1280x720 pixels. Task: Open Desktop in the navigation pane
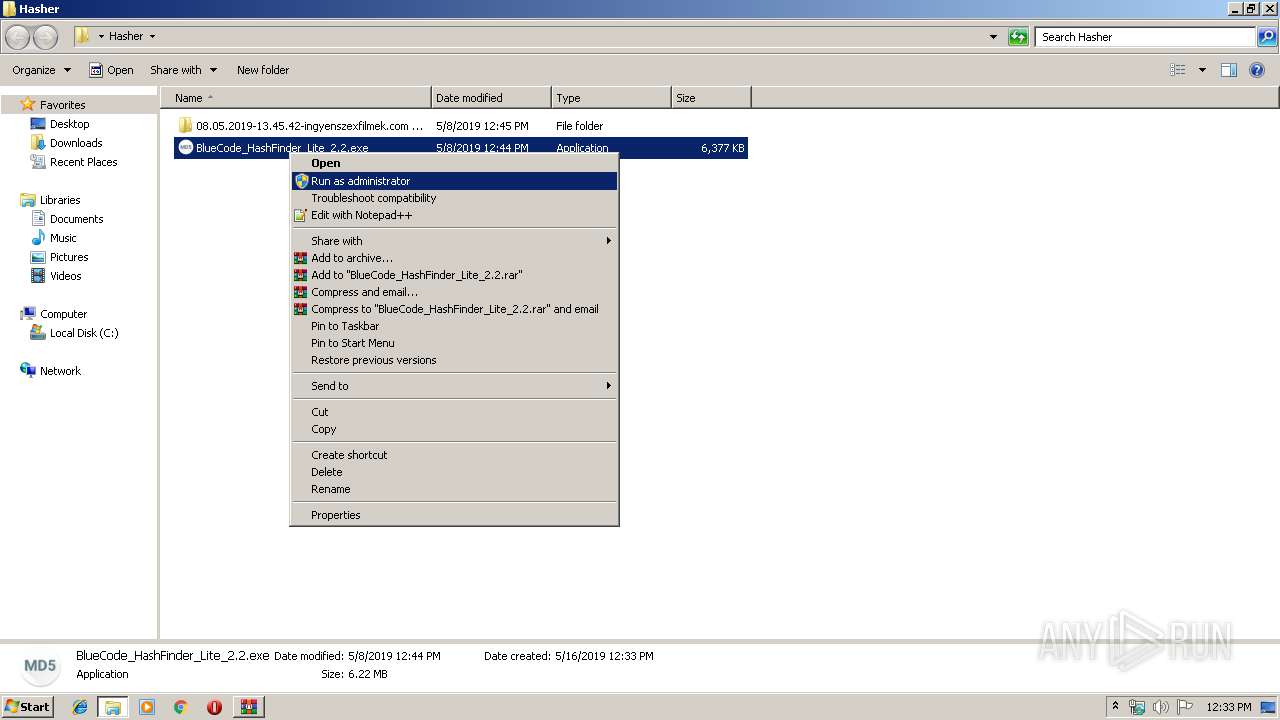pyautogui.click(x=69, y=124)
